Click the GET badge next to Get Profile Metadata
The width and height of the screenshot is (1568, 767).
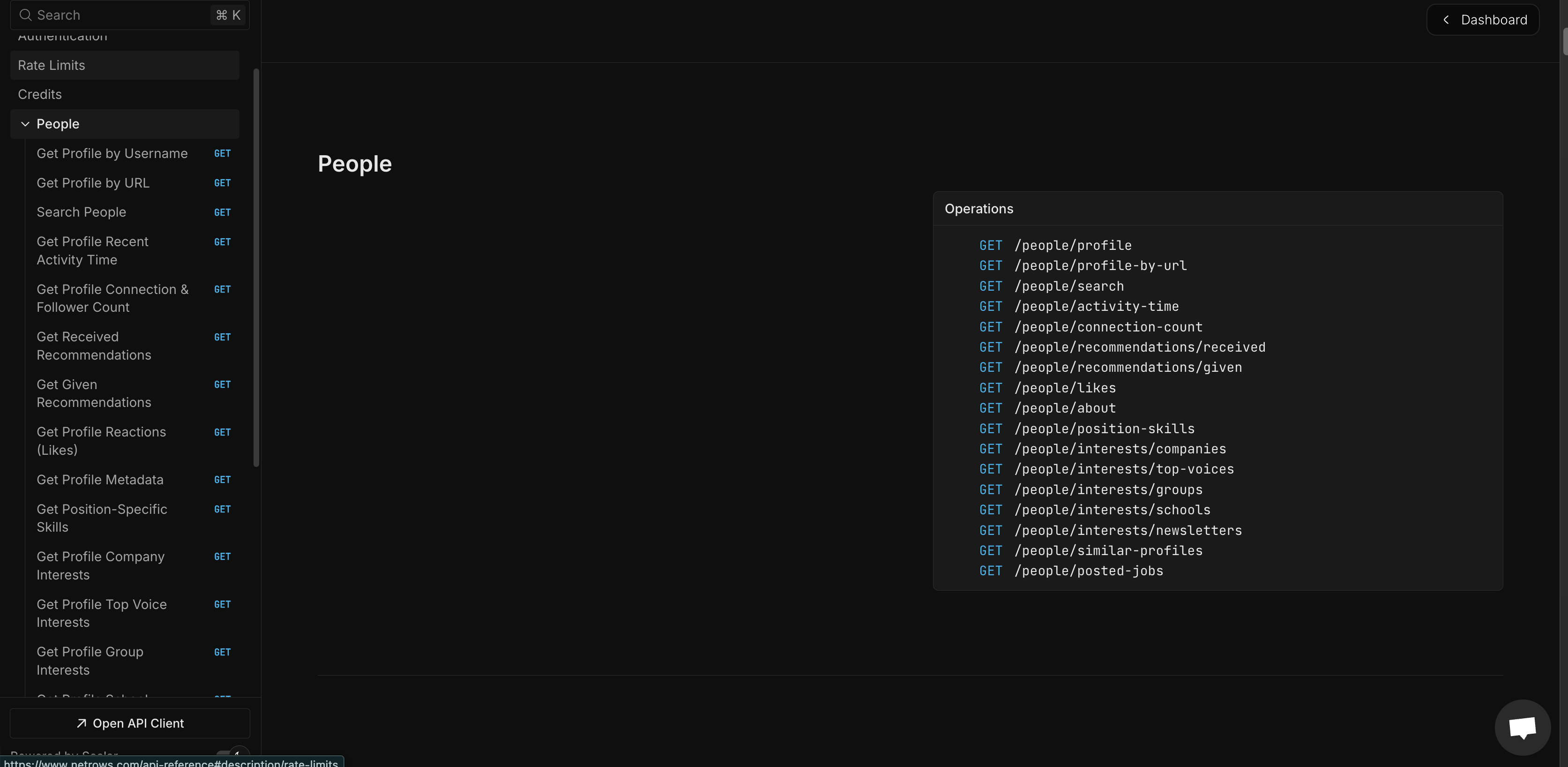tap(222, 480)
